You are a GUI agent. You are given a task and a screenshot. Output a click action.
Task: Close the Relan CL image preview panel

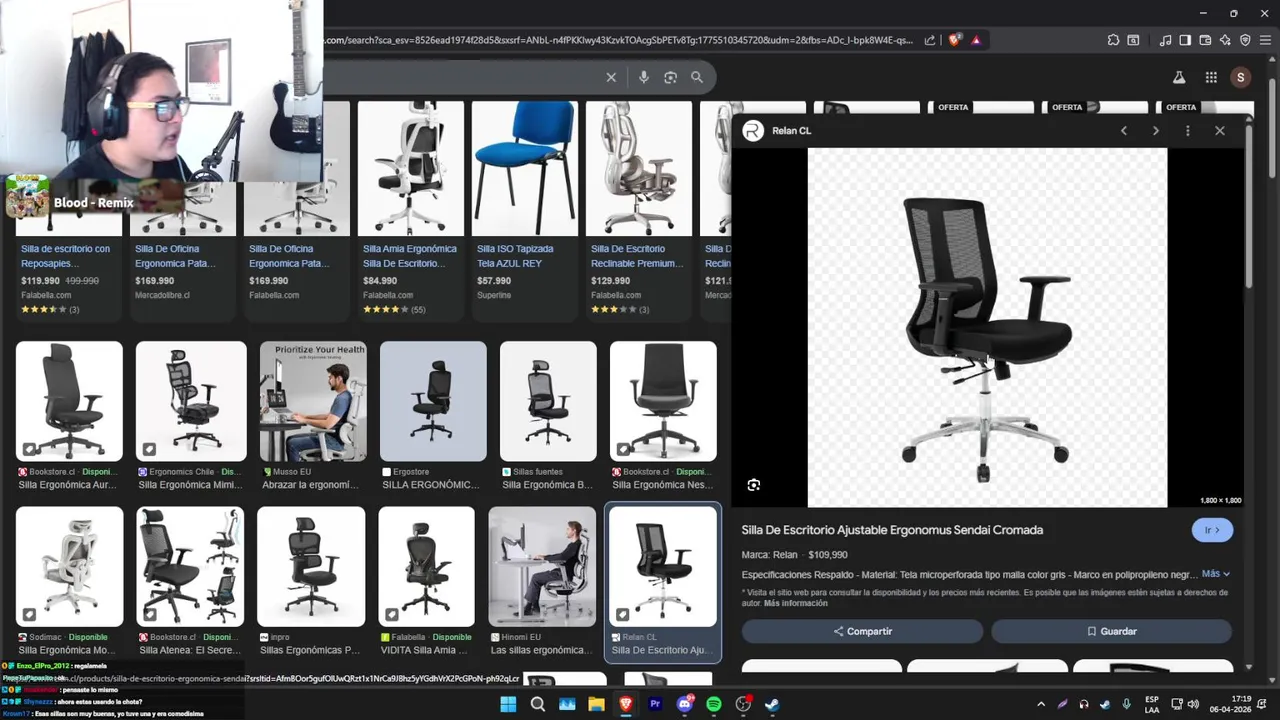click(1220, 131)
